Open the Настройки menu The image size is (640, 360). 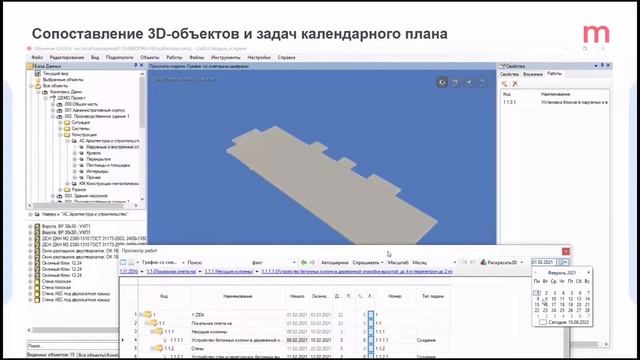click(259, 58)
